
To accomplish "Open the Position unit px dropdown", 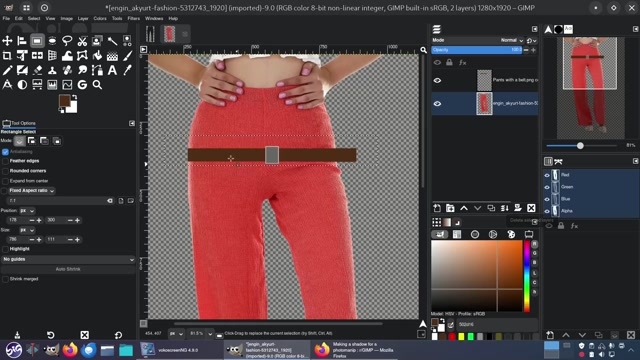I will click(27, 211).
